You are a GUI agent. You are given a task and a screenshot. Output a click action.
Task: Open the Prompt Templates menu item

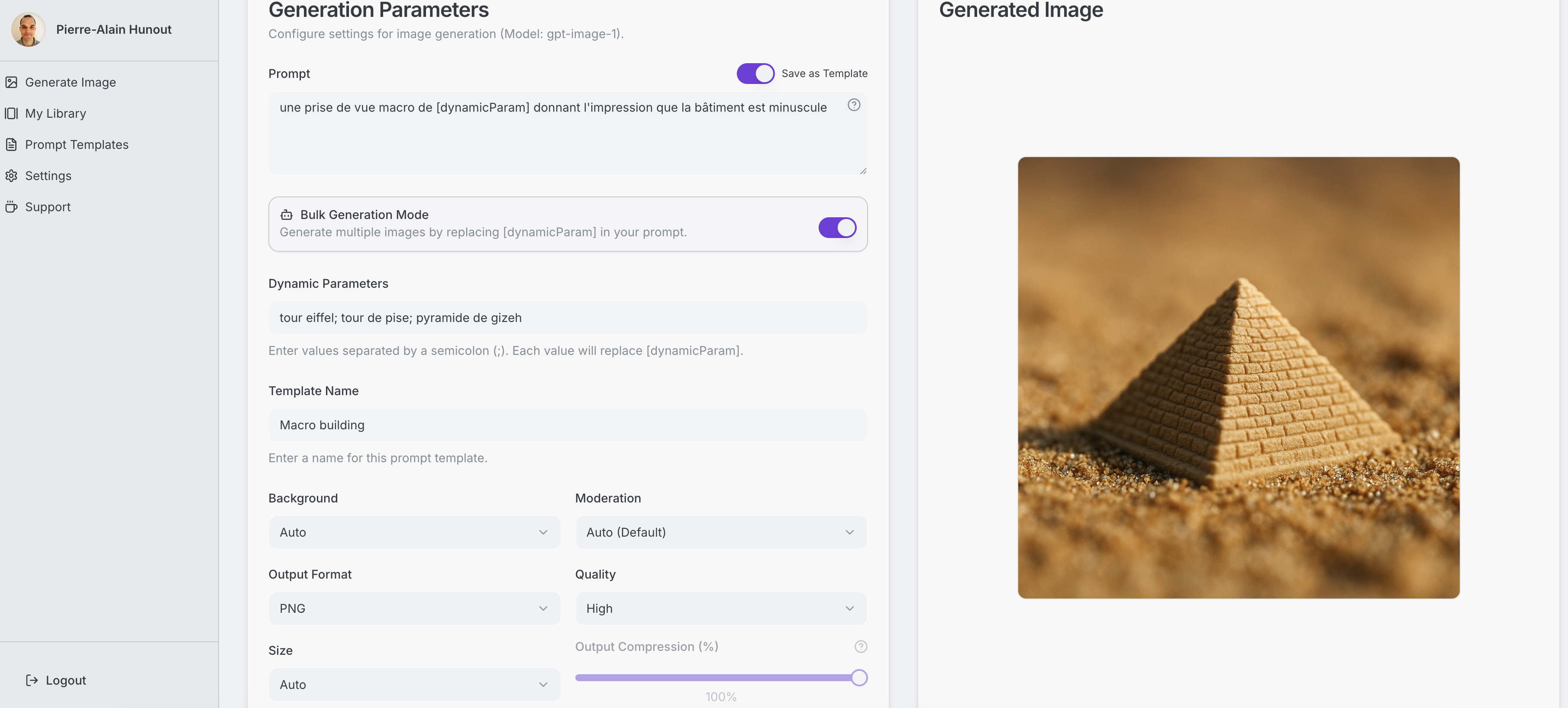77,144
